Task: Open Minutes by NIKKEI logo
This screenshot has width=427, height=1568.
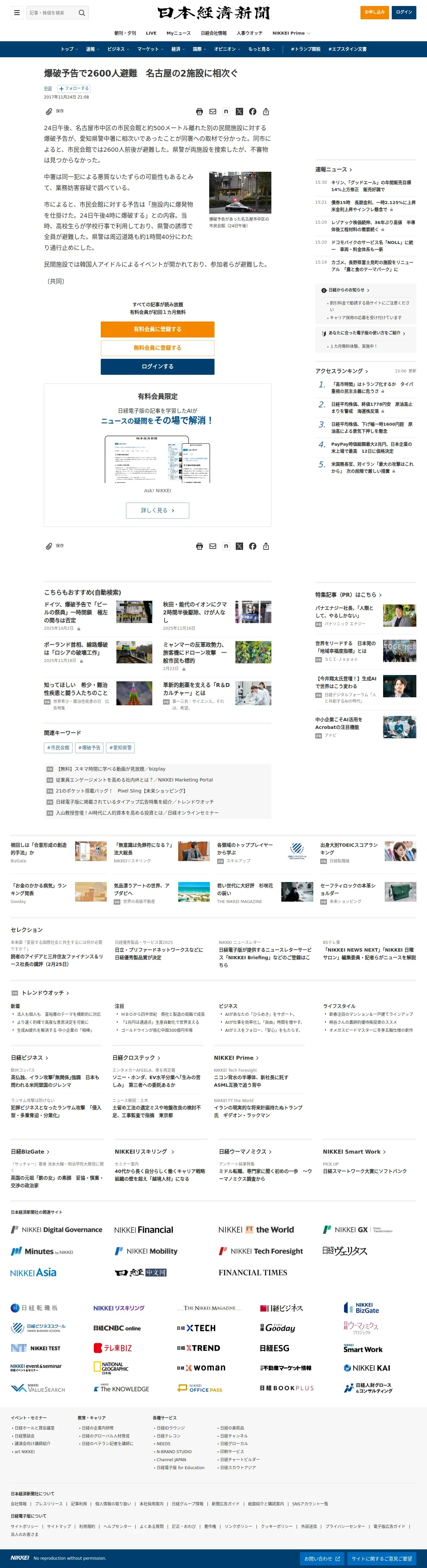Action: (42, 1251)
